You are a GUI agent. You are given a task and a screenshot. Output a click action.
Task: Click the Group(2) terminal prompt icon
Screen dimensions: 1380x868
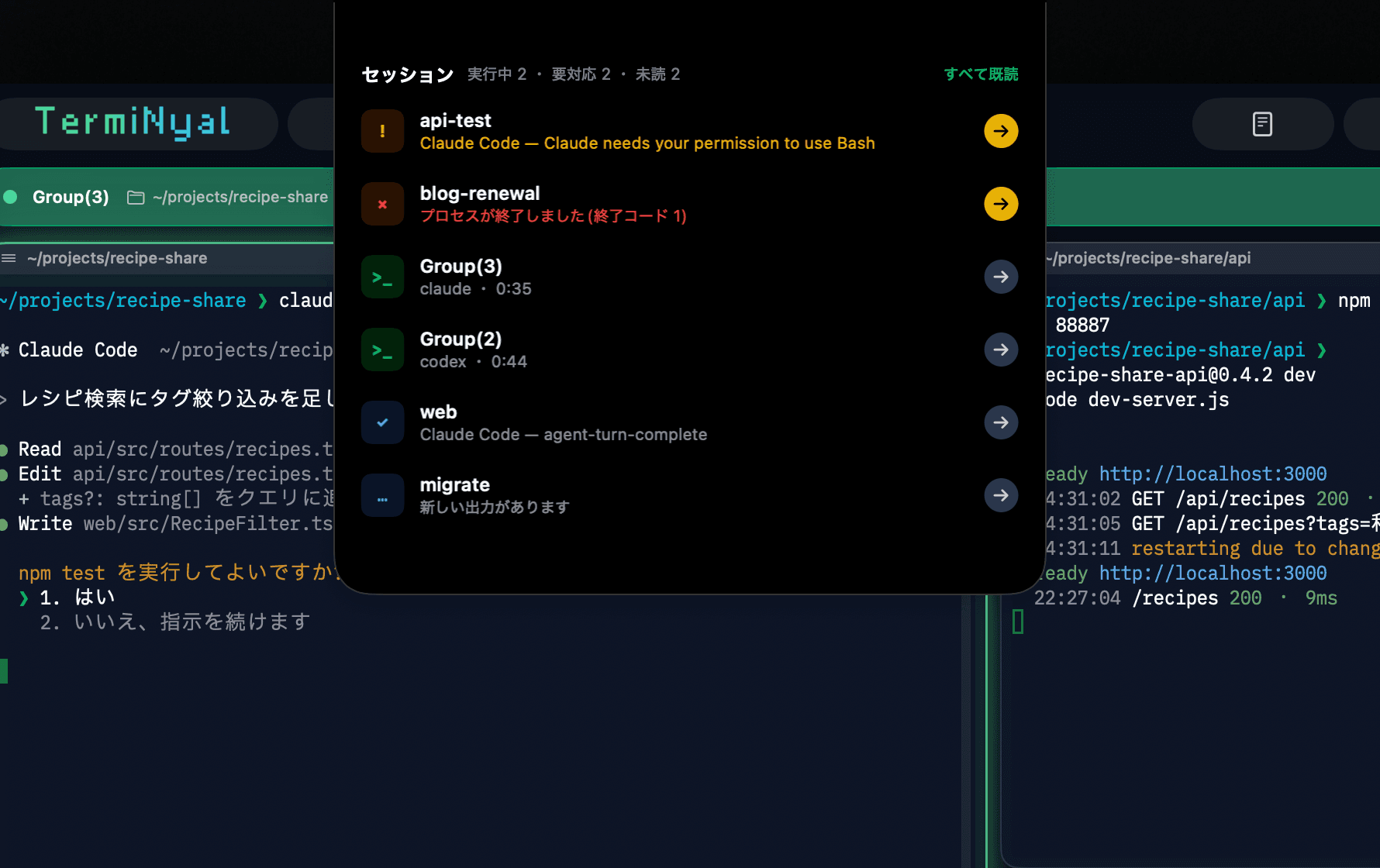382,350
